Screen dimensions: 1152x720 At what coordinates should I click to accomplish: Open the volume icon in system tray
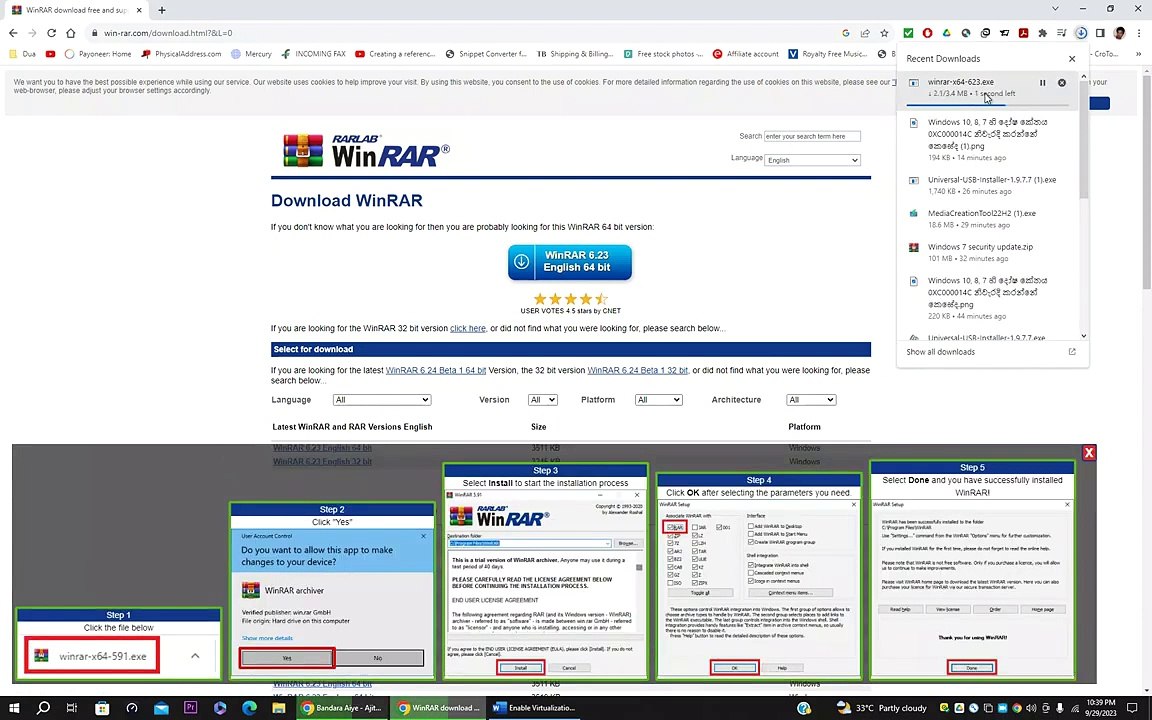click(1031, 708)
